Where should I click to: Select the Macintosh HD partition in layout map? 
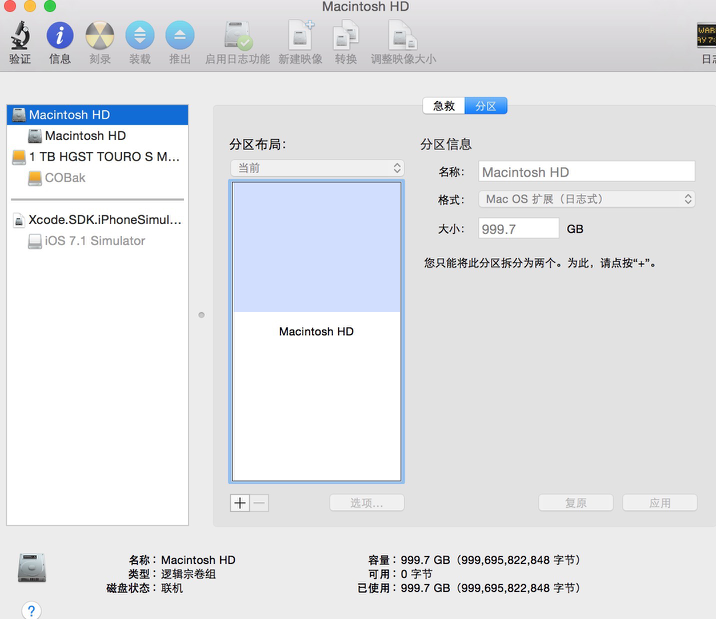click(317, 331)
